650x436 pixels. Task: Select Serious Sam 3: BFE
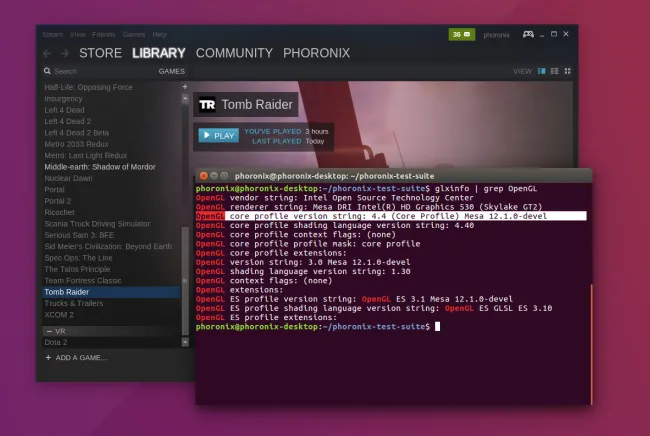point(79,235)
